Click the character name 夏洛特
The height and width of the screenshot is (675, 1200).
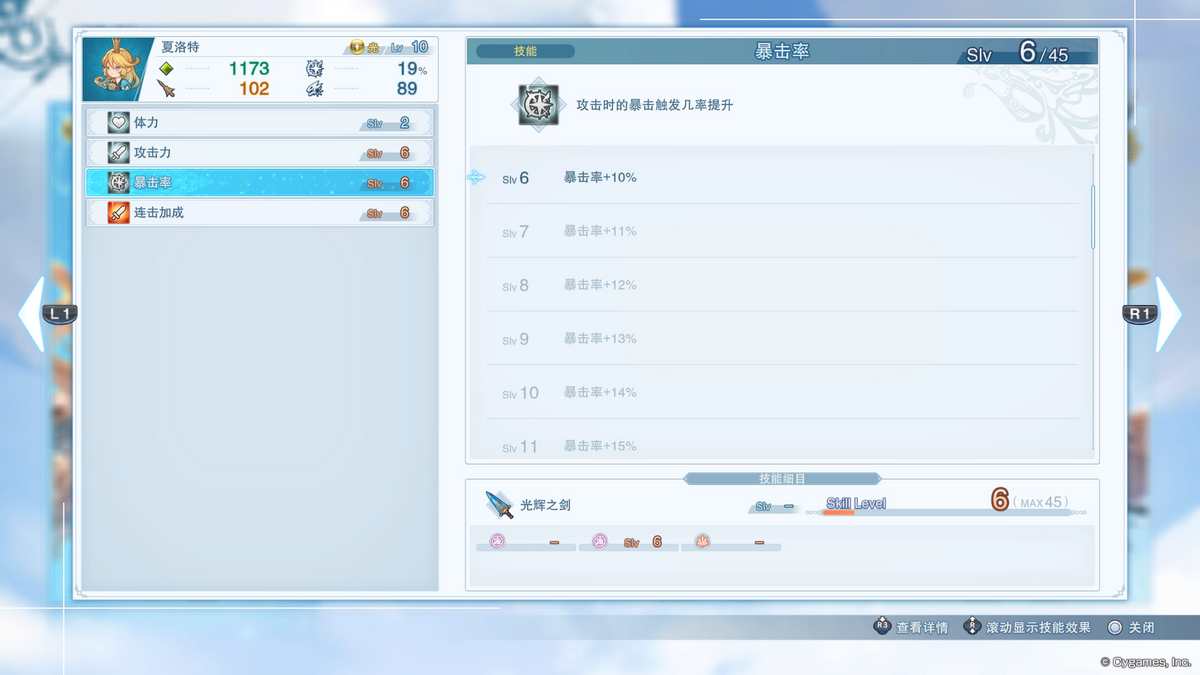pyautogui.click(x=180, y=47)
